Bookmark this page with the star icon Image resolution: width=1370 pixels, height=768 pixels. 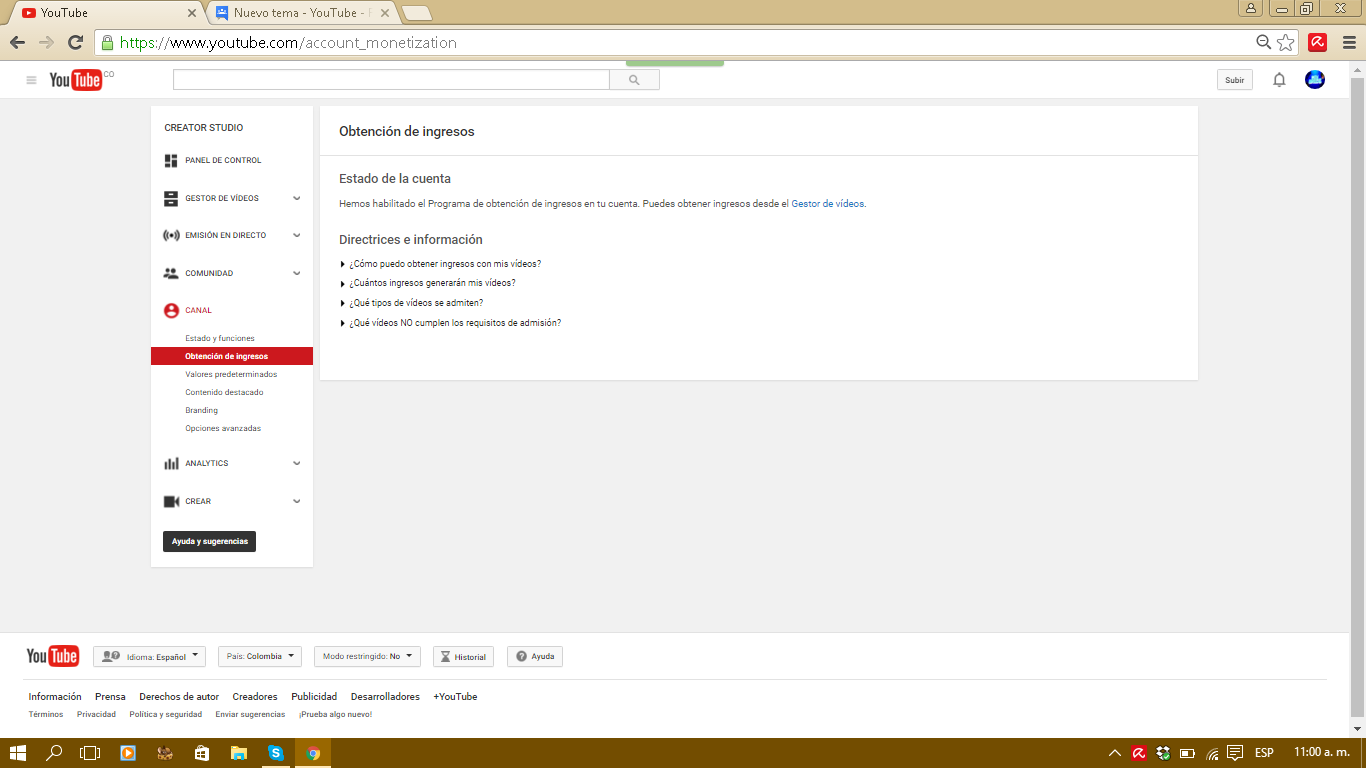[1285, 43]
